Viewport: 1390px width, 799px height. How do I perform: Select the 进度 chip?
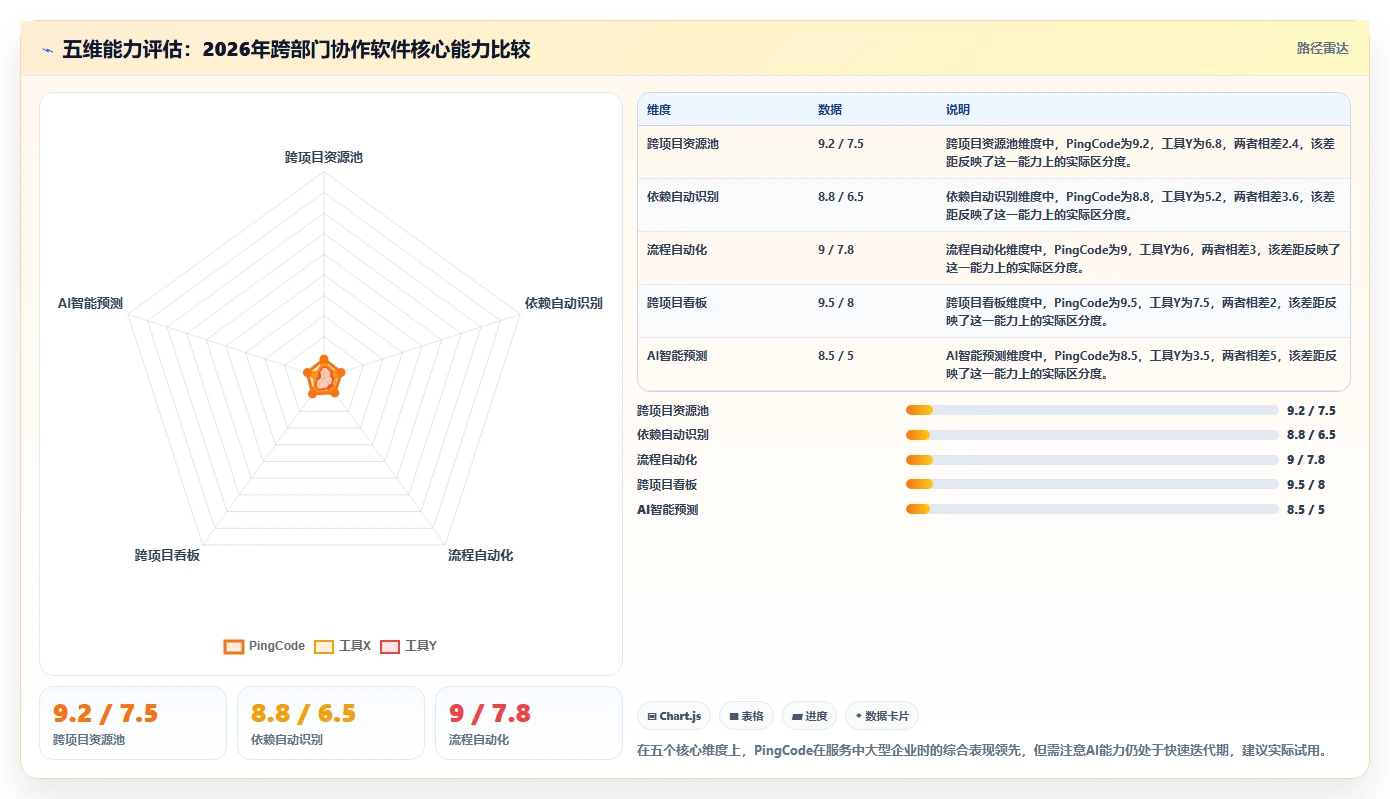tap(809, 716)
